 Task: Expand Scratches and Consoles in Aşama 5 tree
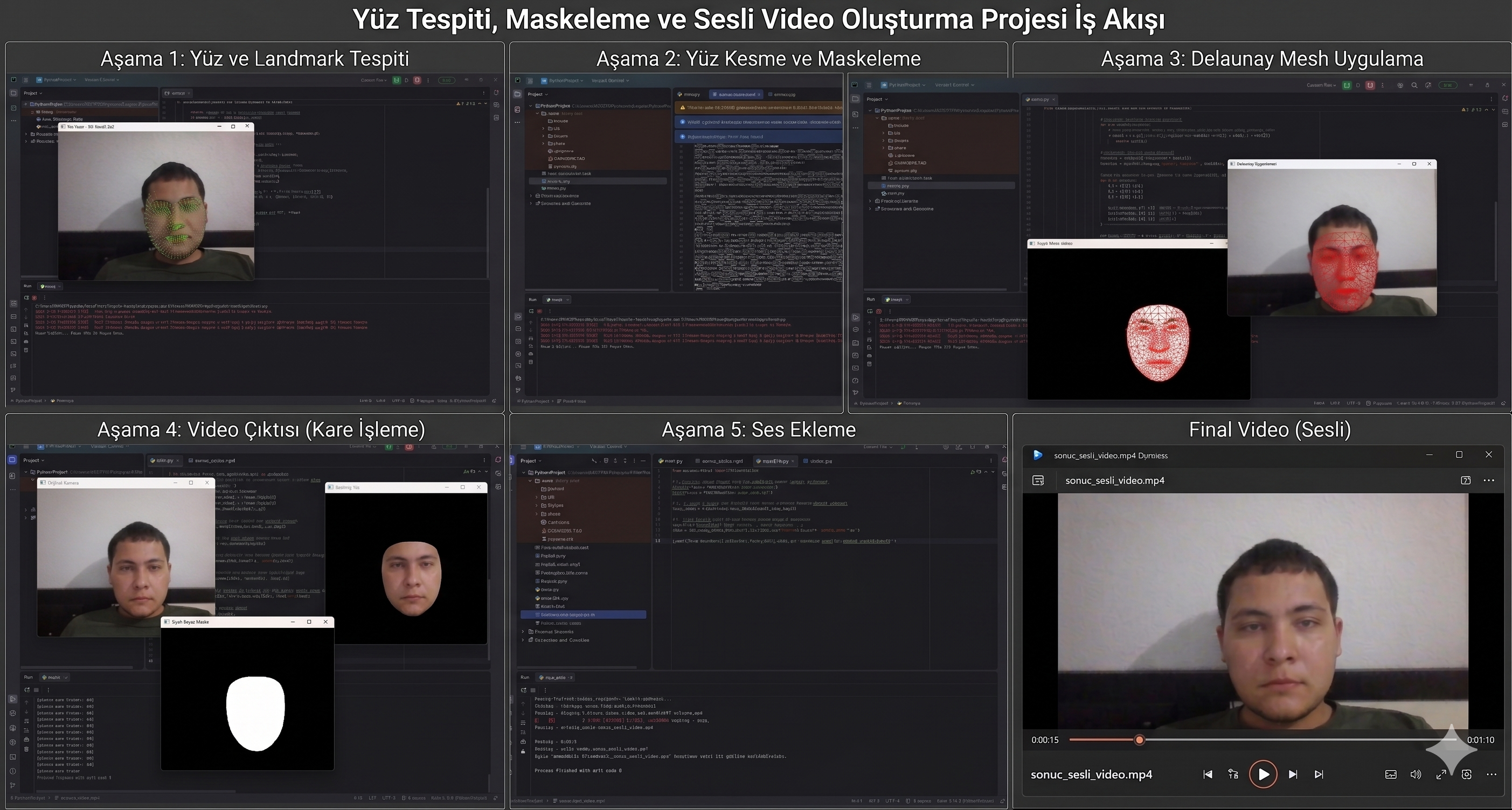(524, 640)
